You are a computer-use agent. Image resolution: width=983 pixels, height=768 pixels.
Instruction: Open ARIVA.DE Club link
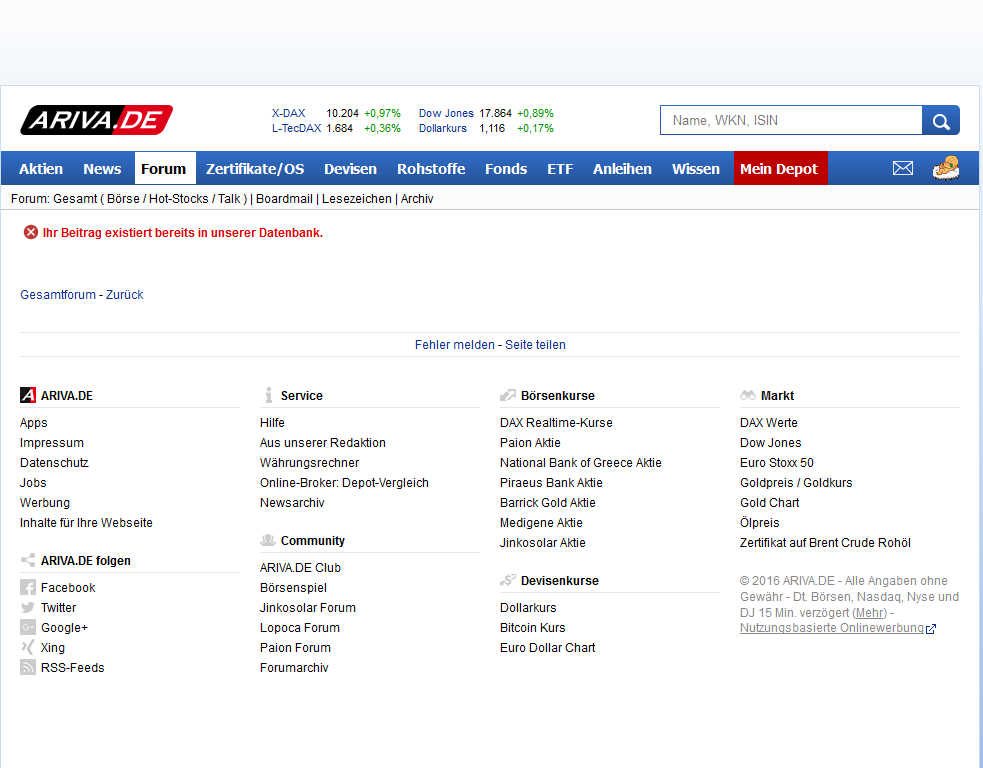click(x=300, y=568)
